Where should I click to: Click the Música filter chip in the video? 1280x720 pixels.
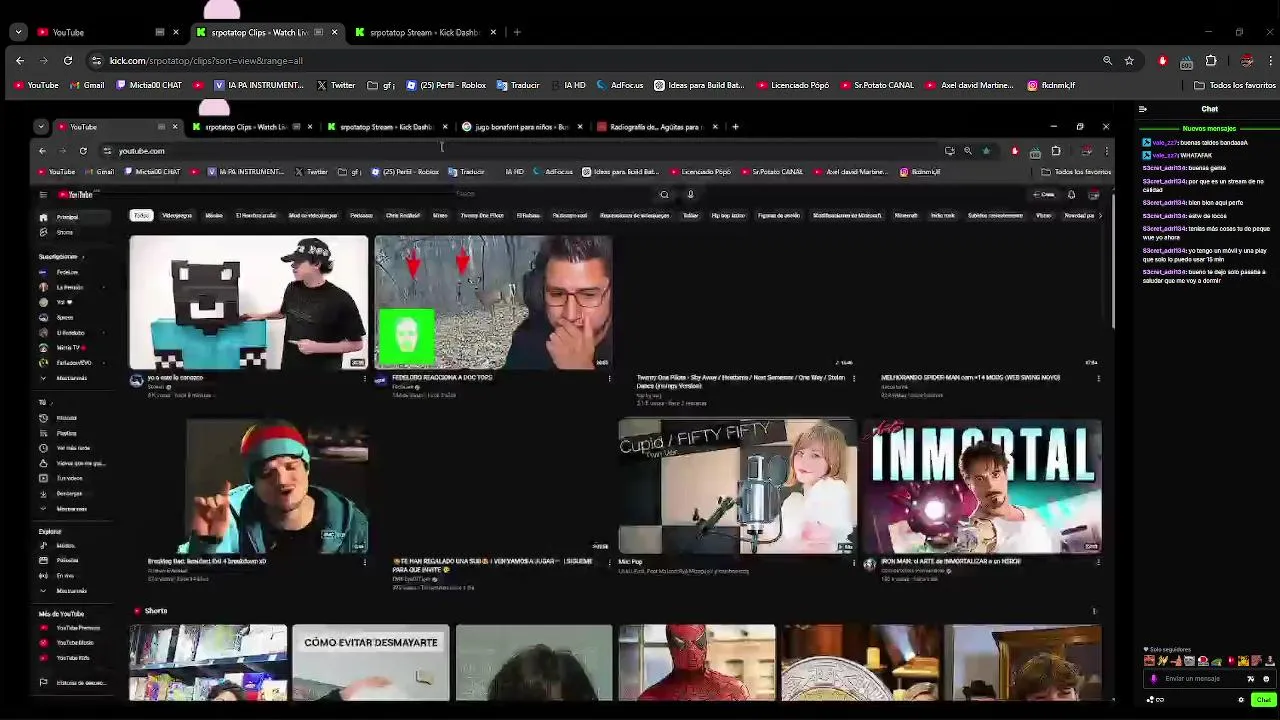click(213, 215)
